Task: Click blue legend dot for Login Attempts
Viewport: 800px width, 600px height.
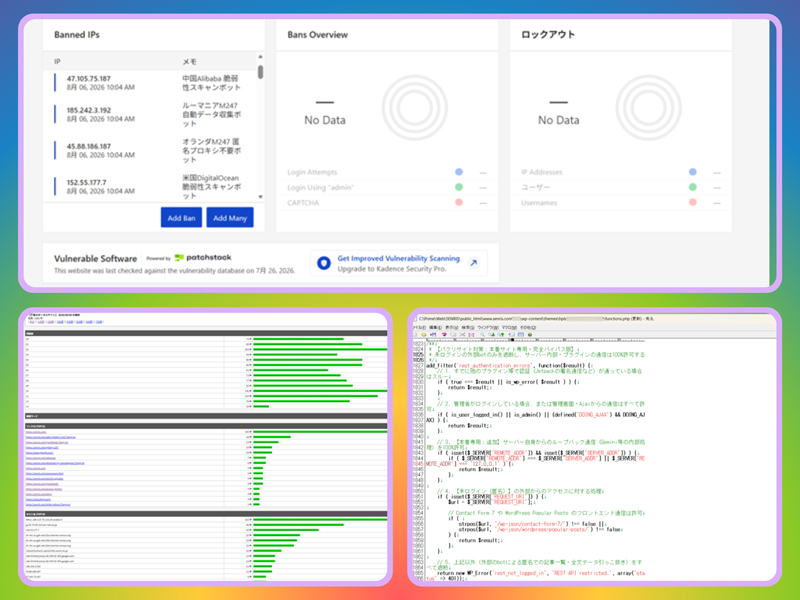Action: click(x=459, y=172)
